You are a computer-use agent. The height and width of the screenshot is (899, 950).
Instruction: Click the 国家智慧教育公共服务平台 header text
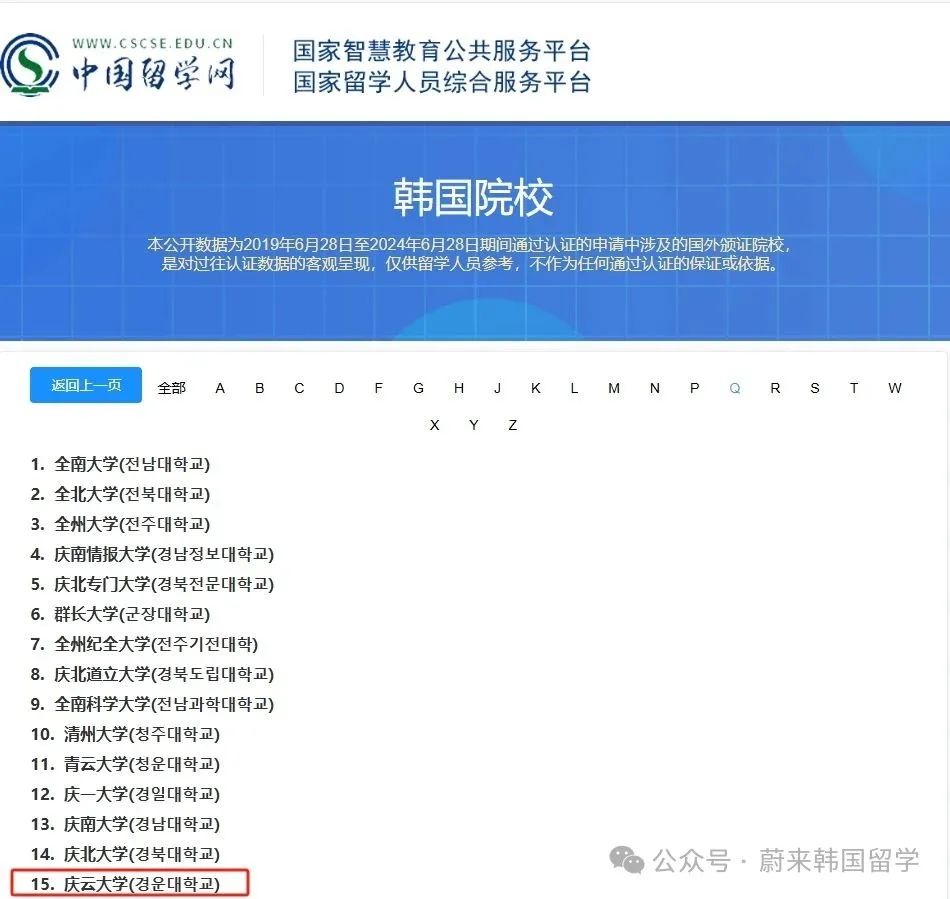pos(442,51)
